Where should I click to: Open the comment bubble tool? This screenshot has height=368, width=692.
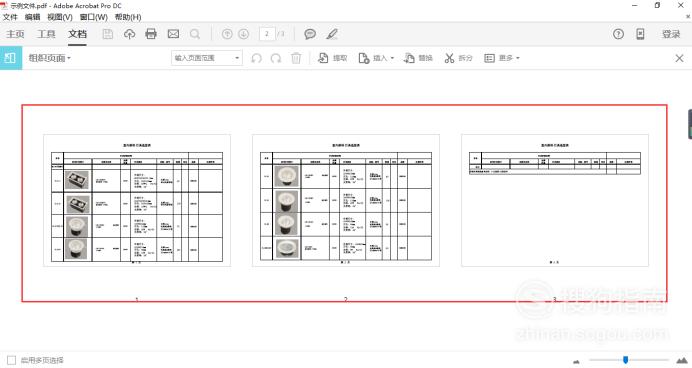pos(310,34)
